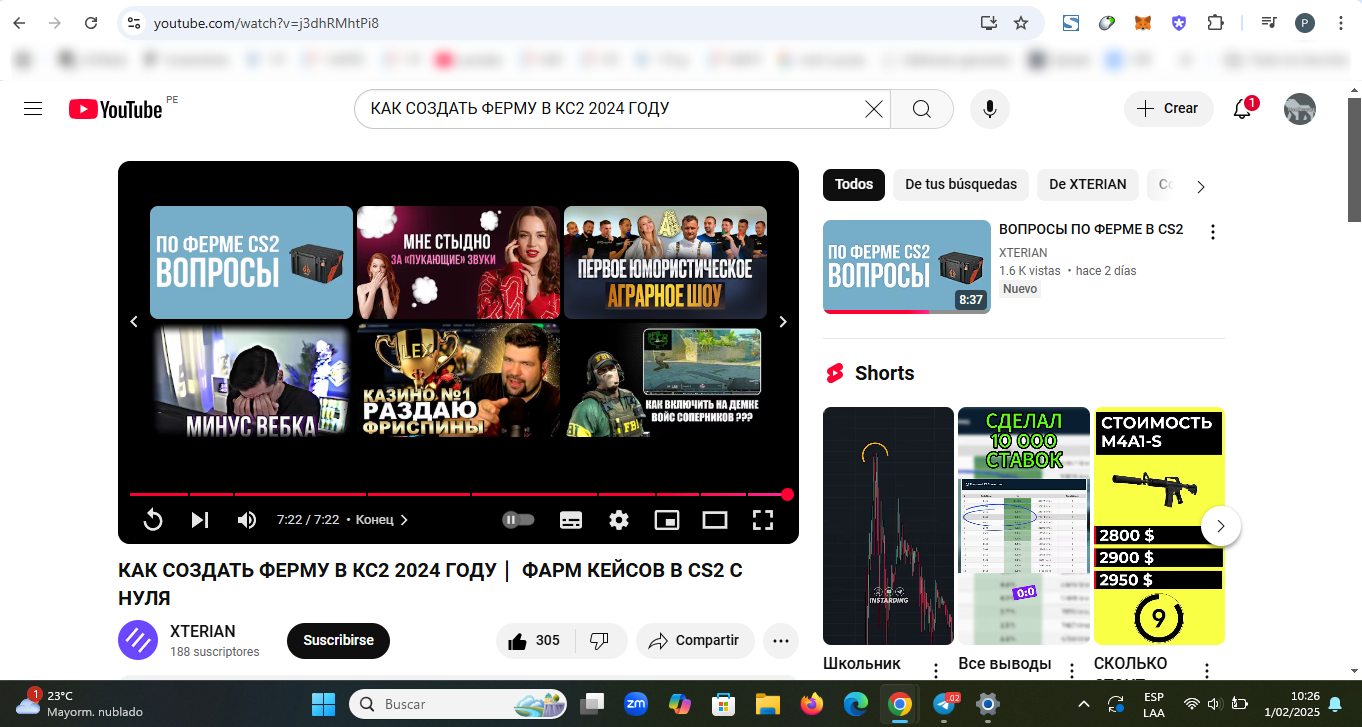Open the YouTube hamburger guide menu

point(33,109)
